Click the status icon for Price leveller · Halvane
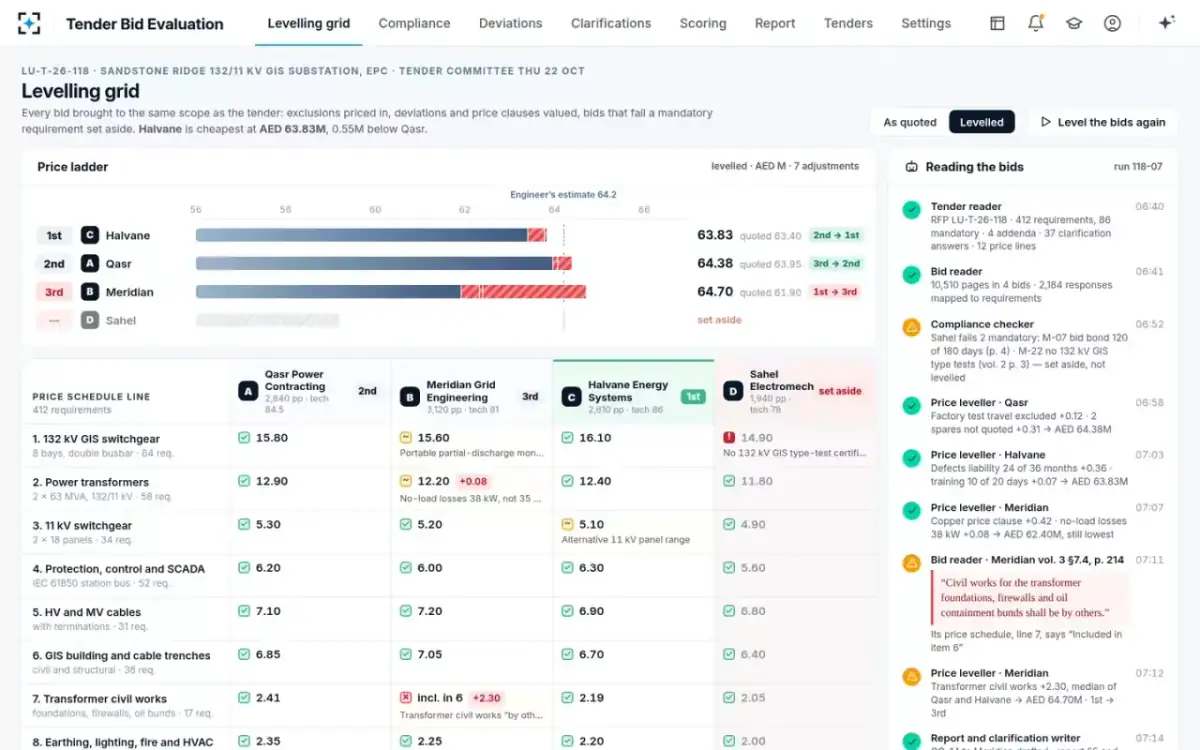This screenshot has height=750, width=1200. coord(911,458)
